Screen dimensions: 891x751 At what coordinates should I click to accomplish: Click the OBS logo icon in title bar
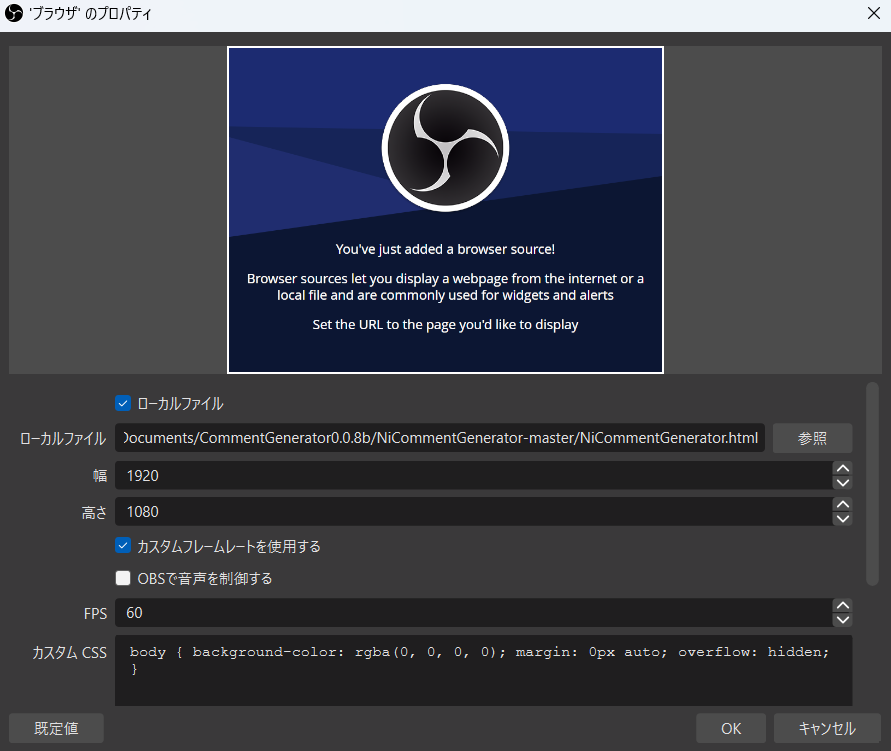[14, 13]
